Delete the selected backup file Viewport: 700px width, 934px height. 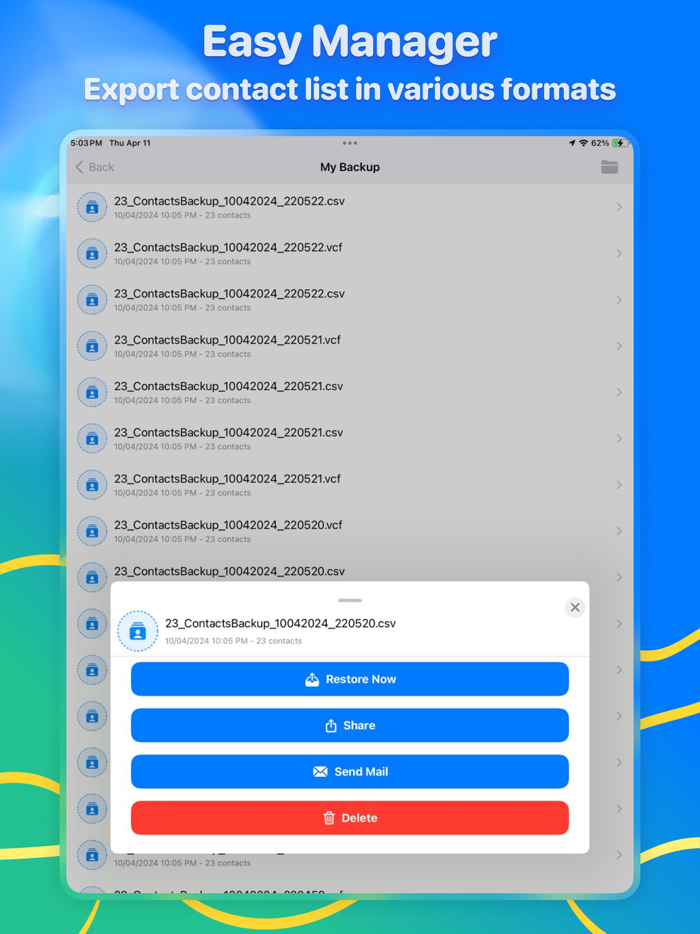pyautogui.click(x=350, y=818)
